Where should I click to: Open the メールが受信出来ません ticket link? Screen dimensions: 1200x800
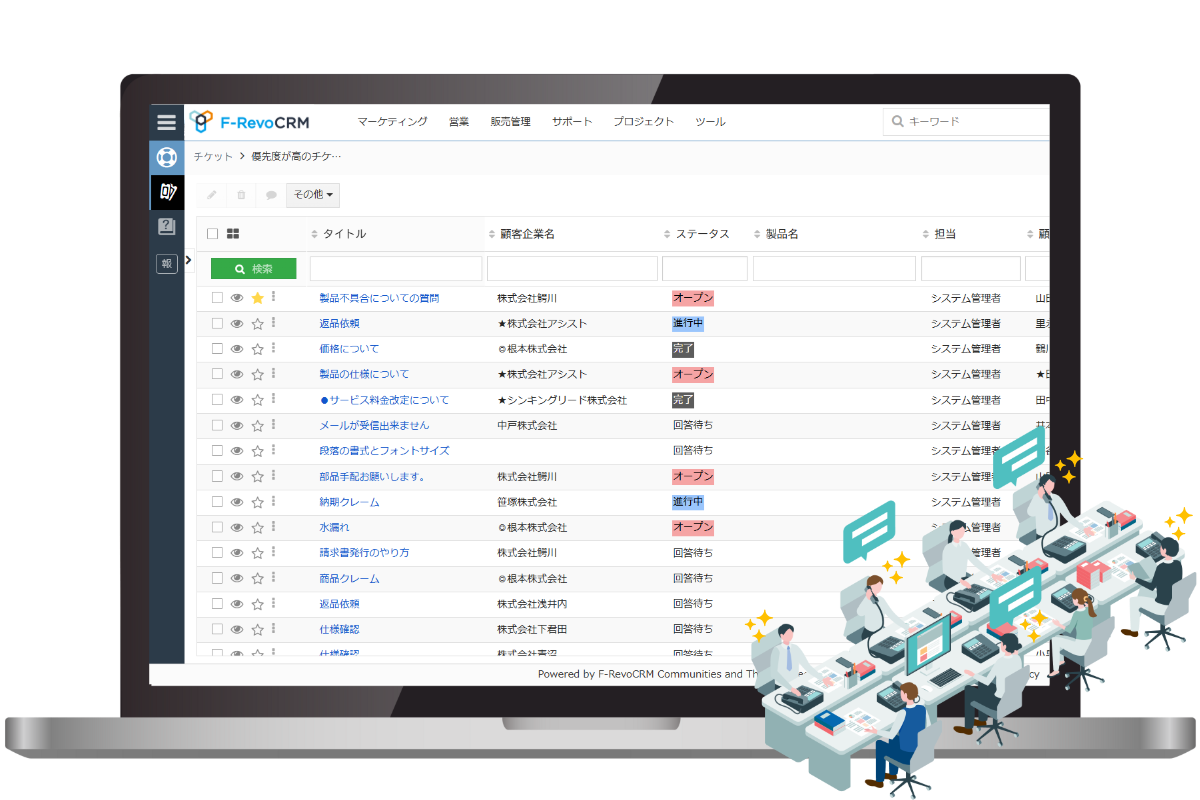coord(374,426)
